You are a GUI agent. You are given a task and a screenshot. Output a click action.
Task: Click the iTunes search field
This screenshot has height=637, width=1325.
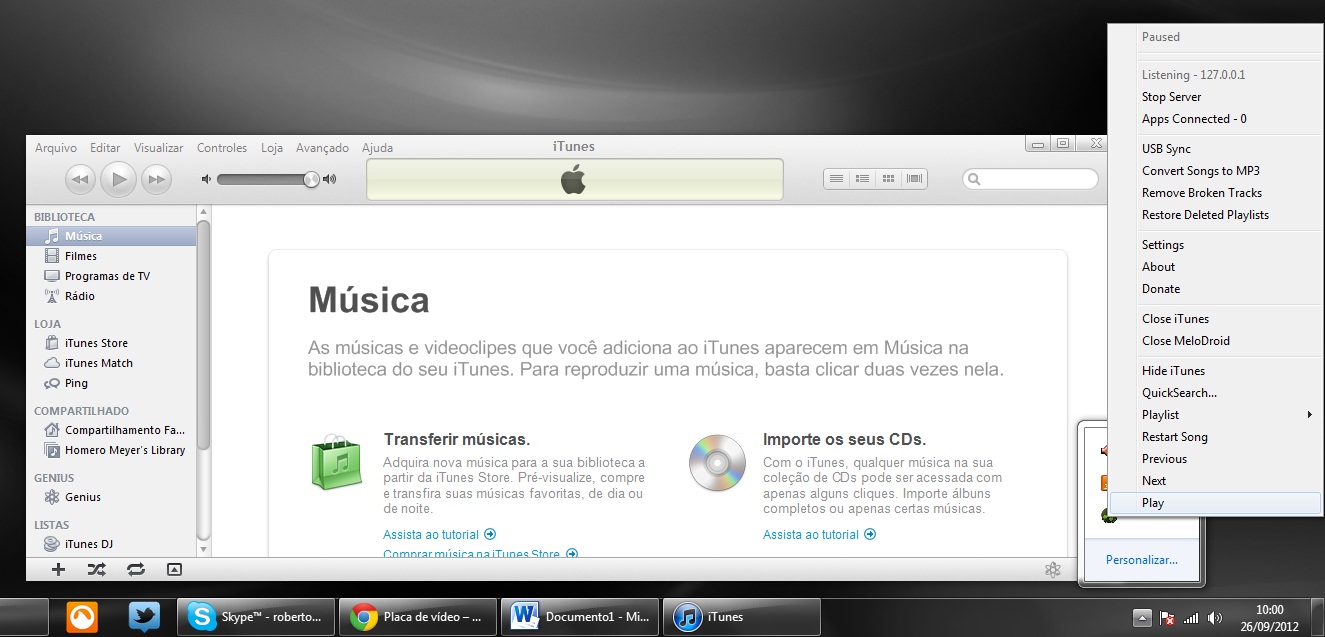coord(1035,178)
